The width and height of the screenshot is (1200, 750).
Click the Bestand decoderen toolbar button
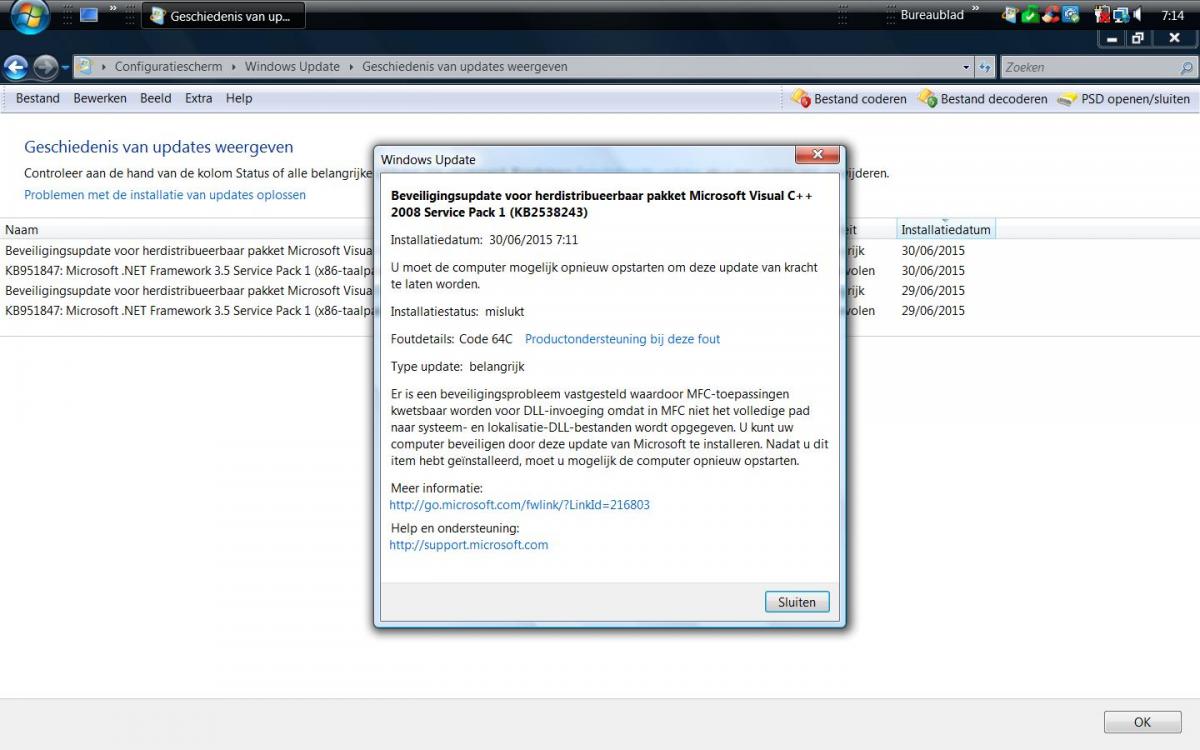983,99
